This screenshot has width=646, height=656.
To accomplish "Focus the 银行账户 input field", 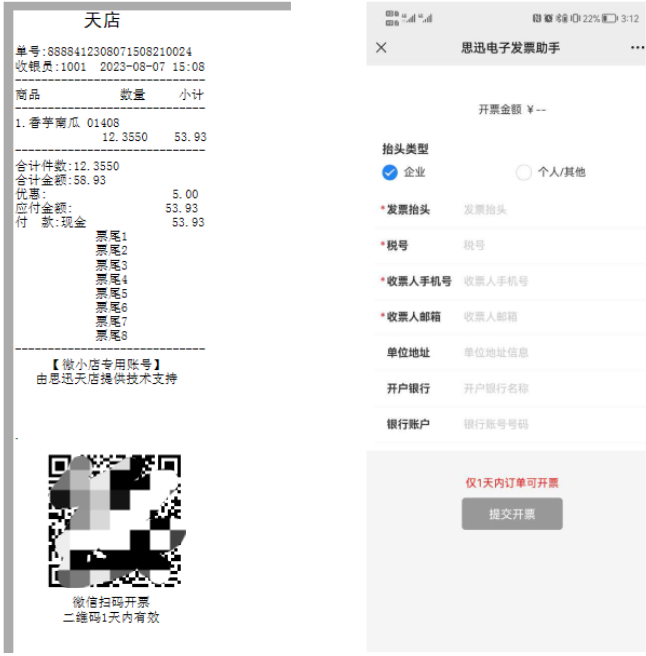I will coord(552,424).
